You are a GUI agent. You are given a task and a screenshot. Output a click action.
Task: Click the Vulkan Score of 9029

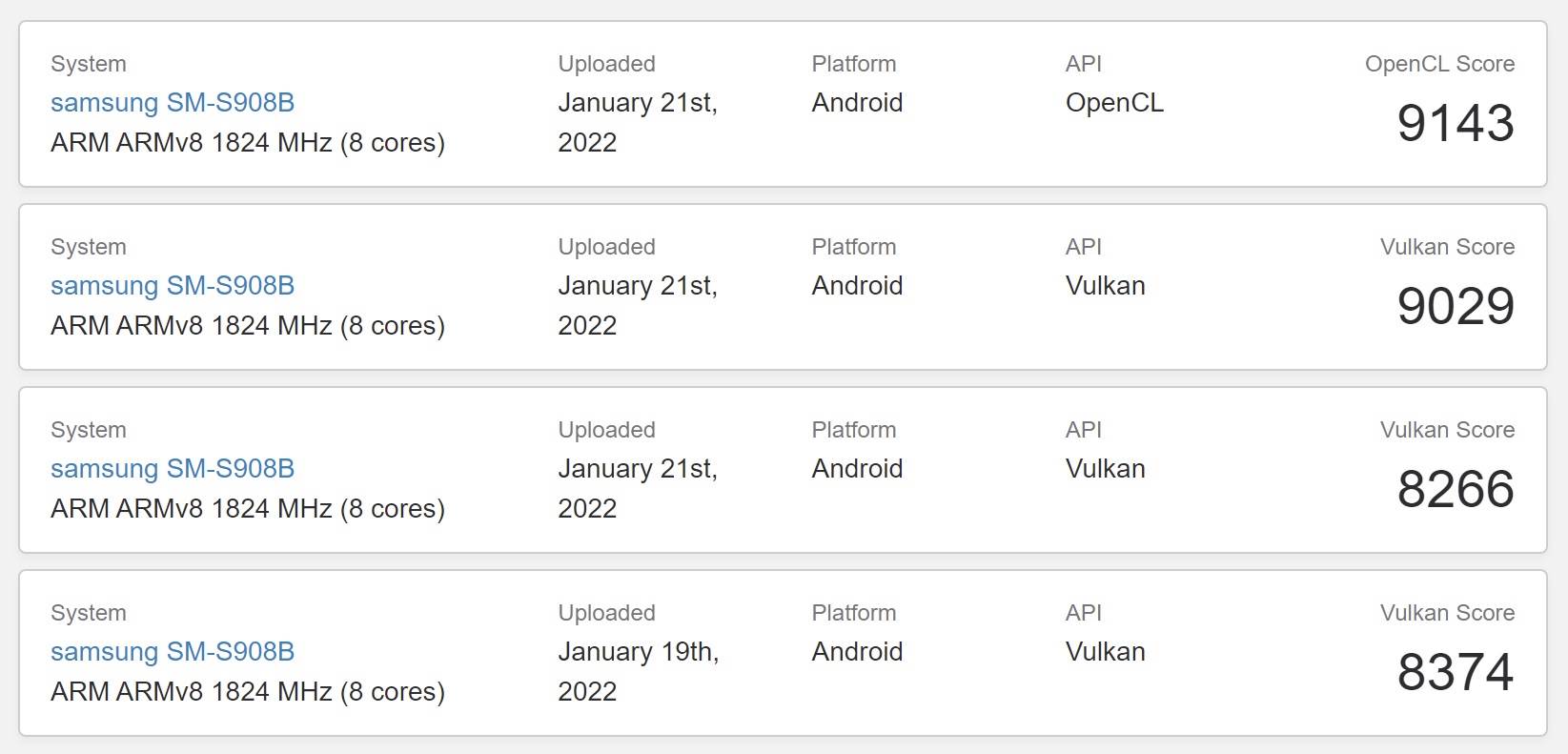point(1454,305)
